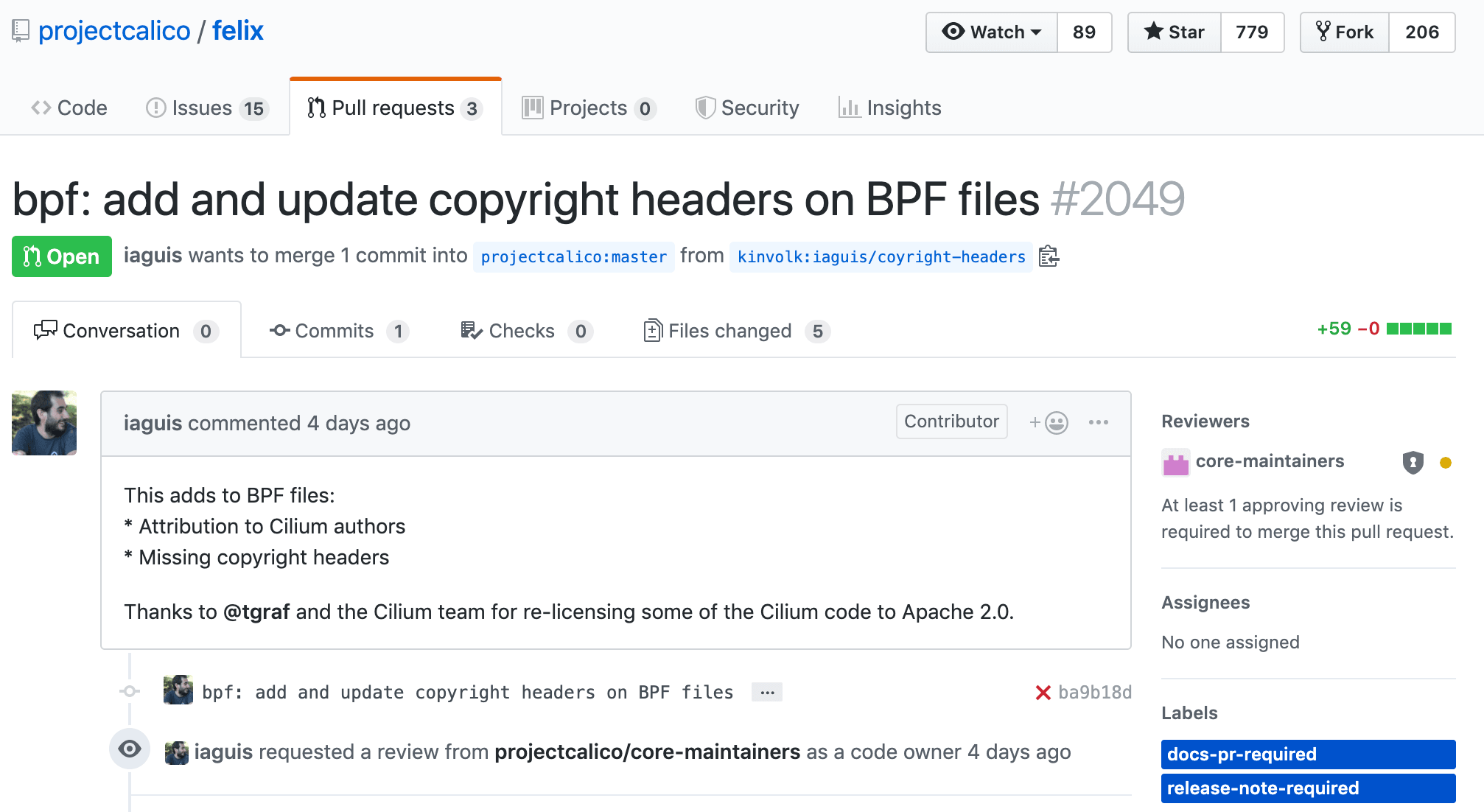This screenshot has width=1484, height=812.
Task: Open the kinvolk:iaguis/coyright-headers branch link
Action: (x=881, y=257)
